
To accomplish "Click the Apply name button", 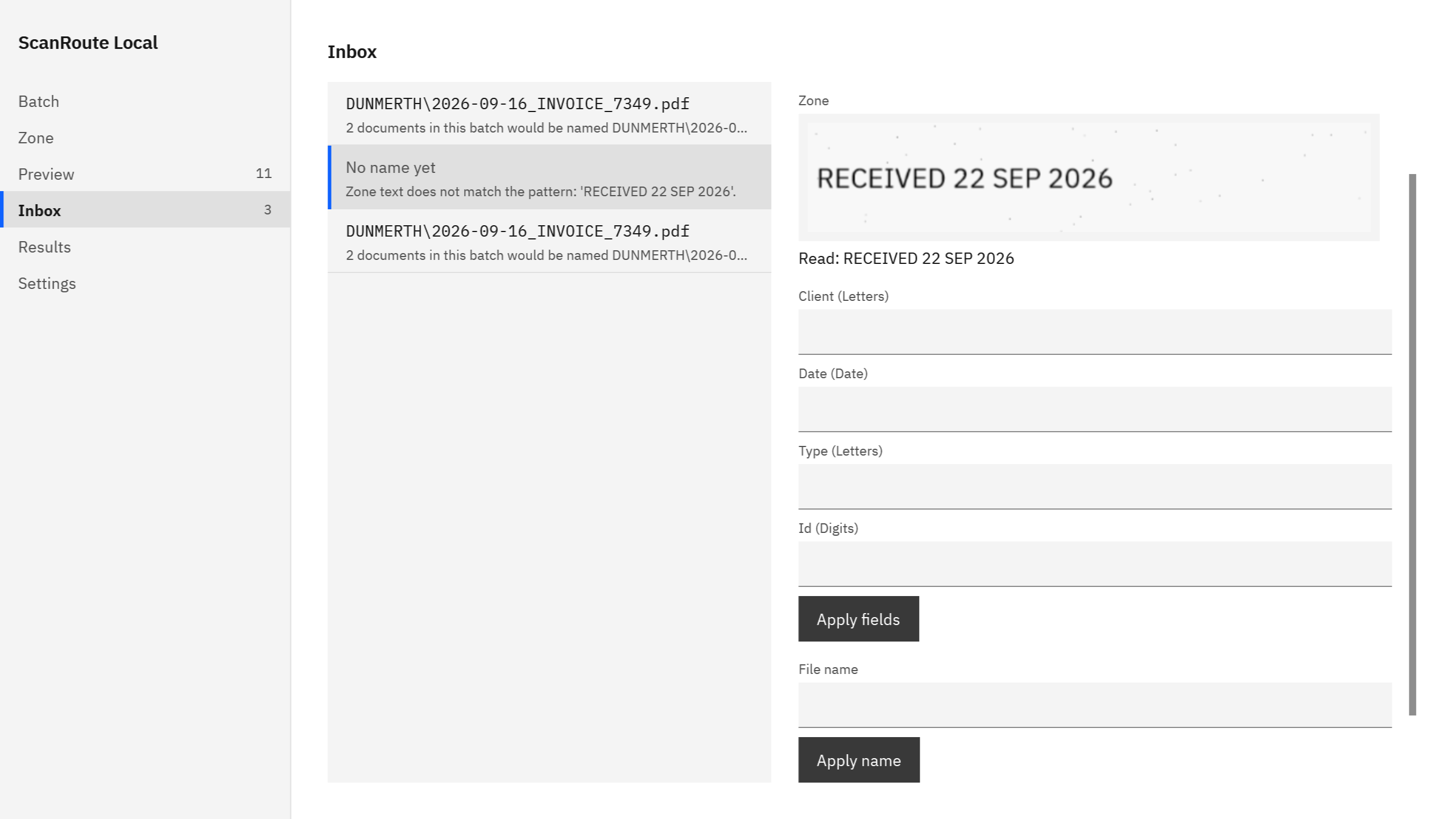I will [859, 760].
